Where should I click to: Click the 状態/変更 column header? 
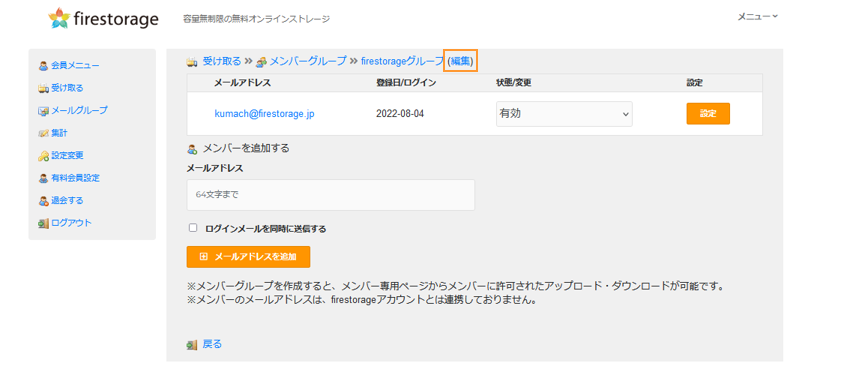coord(515,83)
